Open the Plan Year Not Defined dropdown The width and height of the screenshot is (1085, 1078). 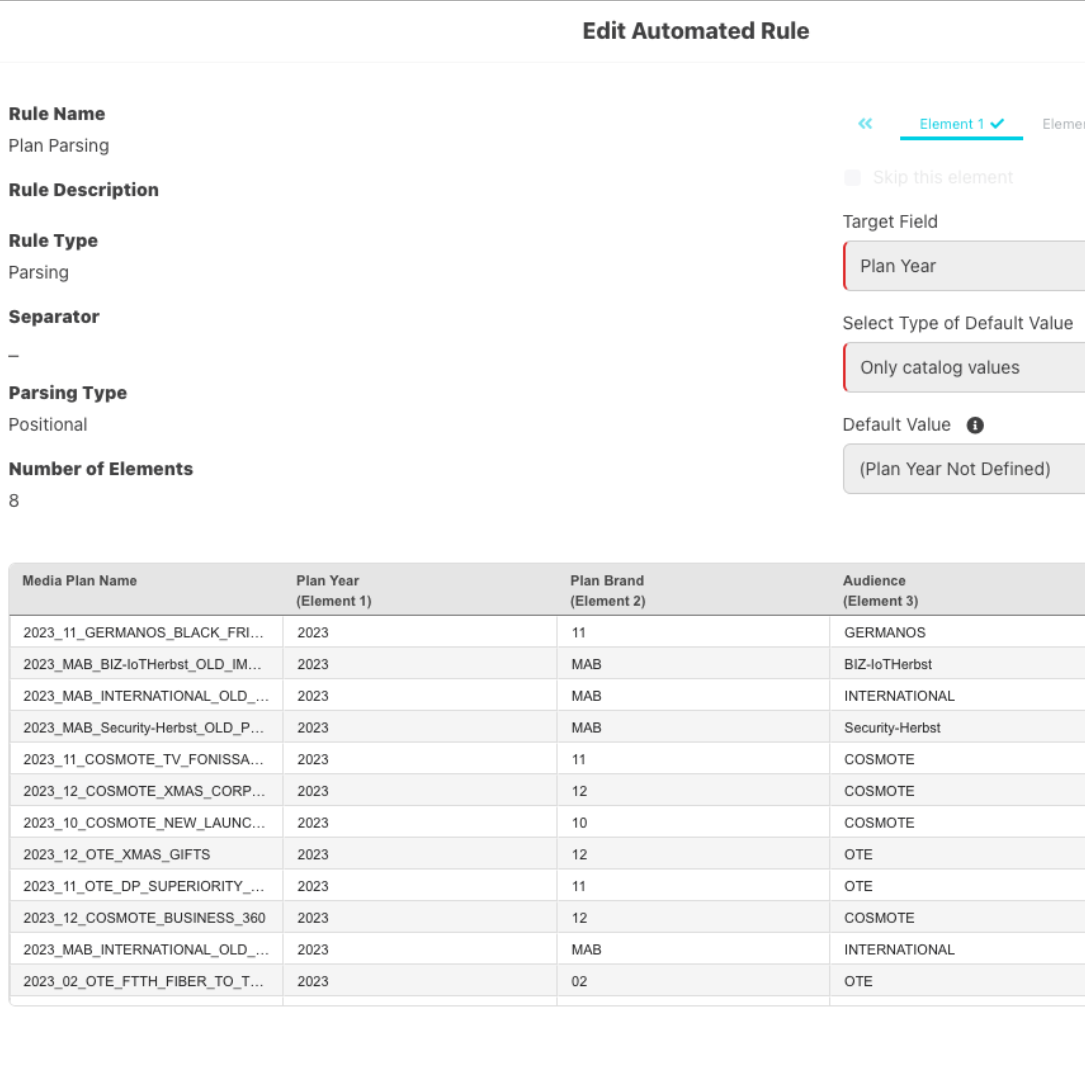[964, 469]
